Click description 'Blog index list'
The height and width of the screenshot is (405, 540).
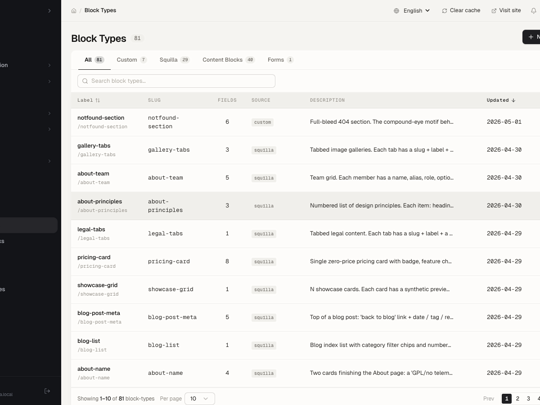(380, 345)
